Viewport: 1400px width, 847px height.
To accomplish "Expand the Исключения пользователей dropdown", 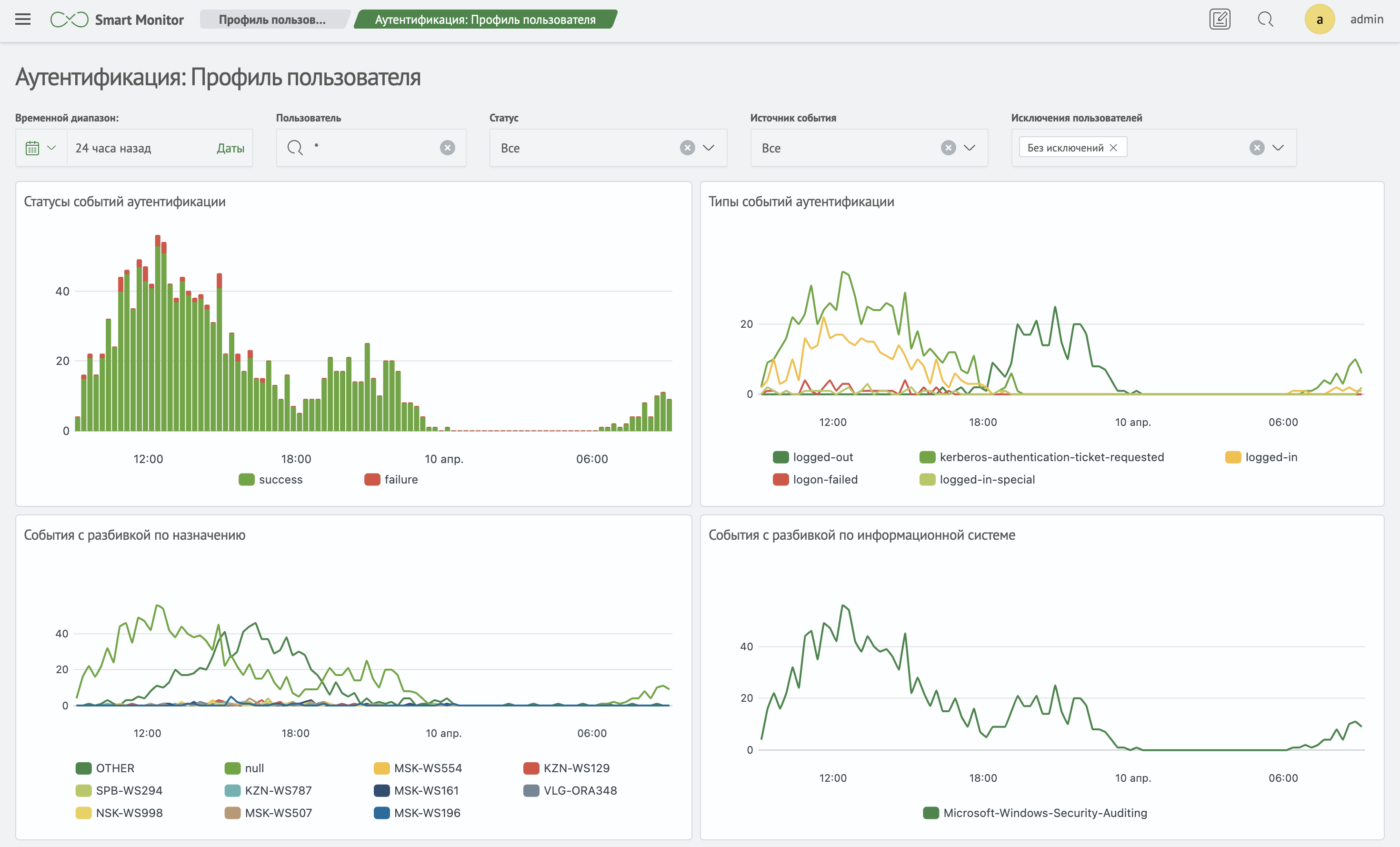I will click(1278, 148).
